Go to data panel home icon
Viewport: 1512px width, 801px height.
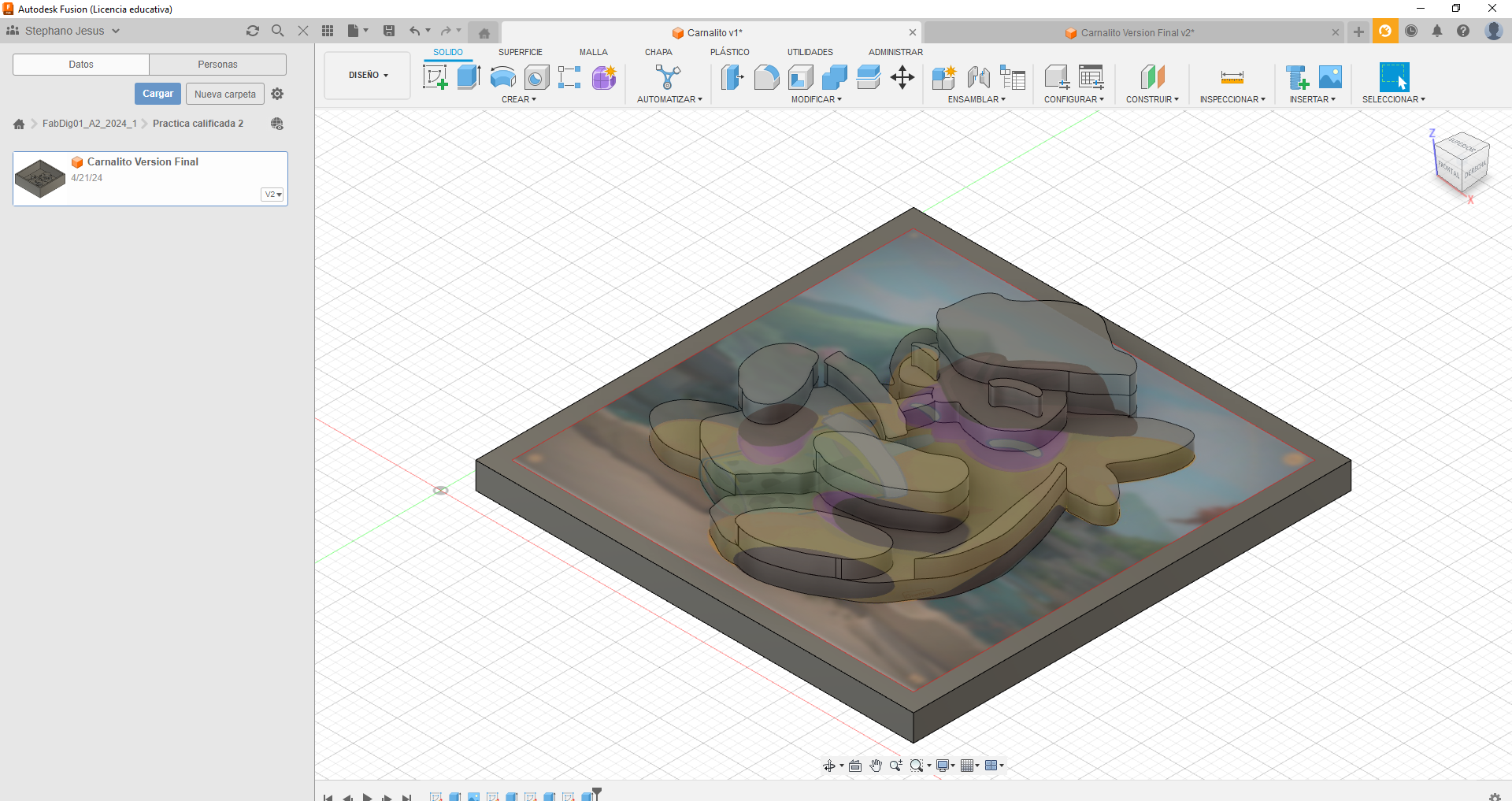19,124
